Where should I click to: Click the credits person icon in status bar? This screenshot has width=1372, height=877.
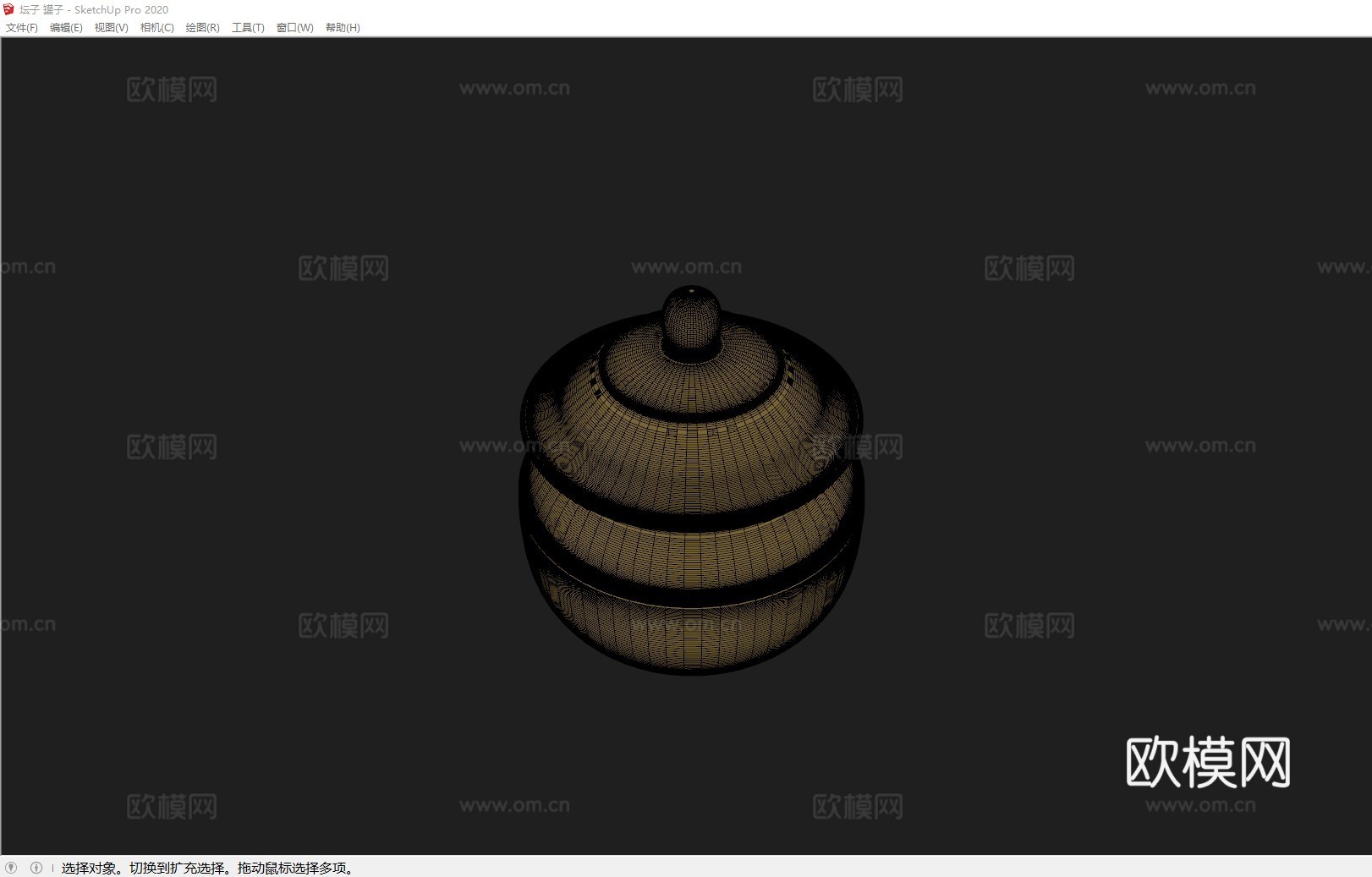pos(36,868)
